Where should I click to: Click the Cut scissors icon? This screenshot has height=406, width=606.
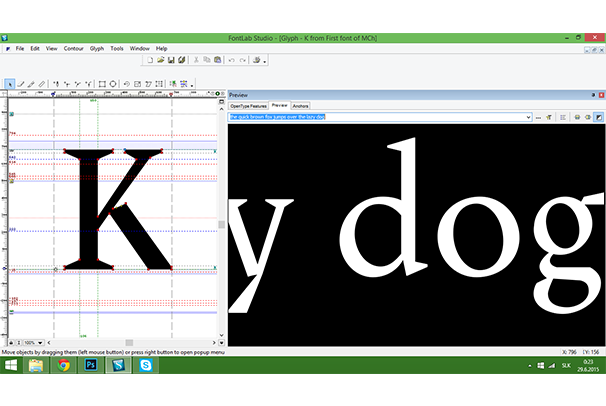tap(194, 60)
